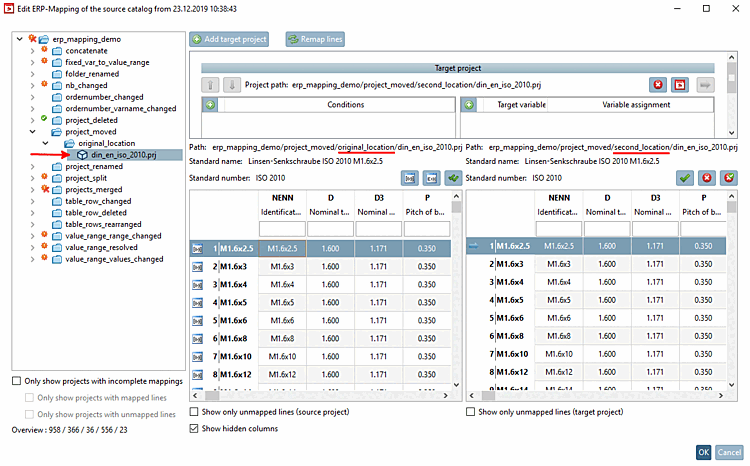Screen dimensions: 750x466
Task: Click the Add target project button
Action: pos(231,39)
